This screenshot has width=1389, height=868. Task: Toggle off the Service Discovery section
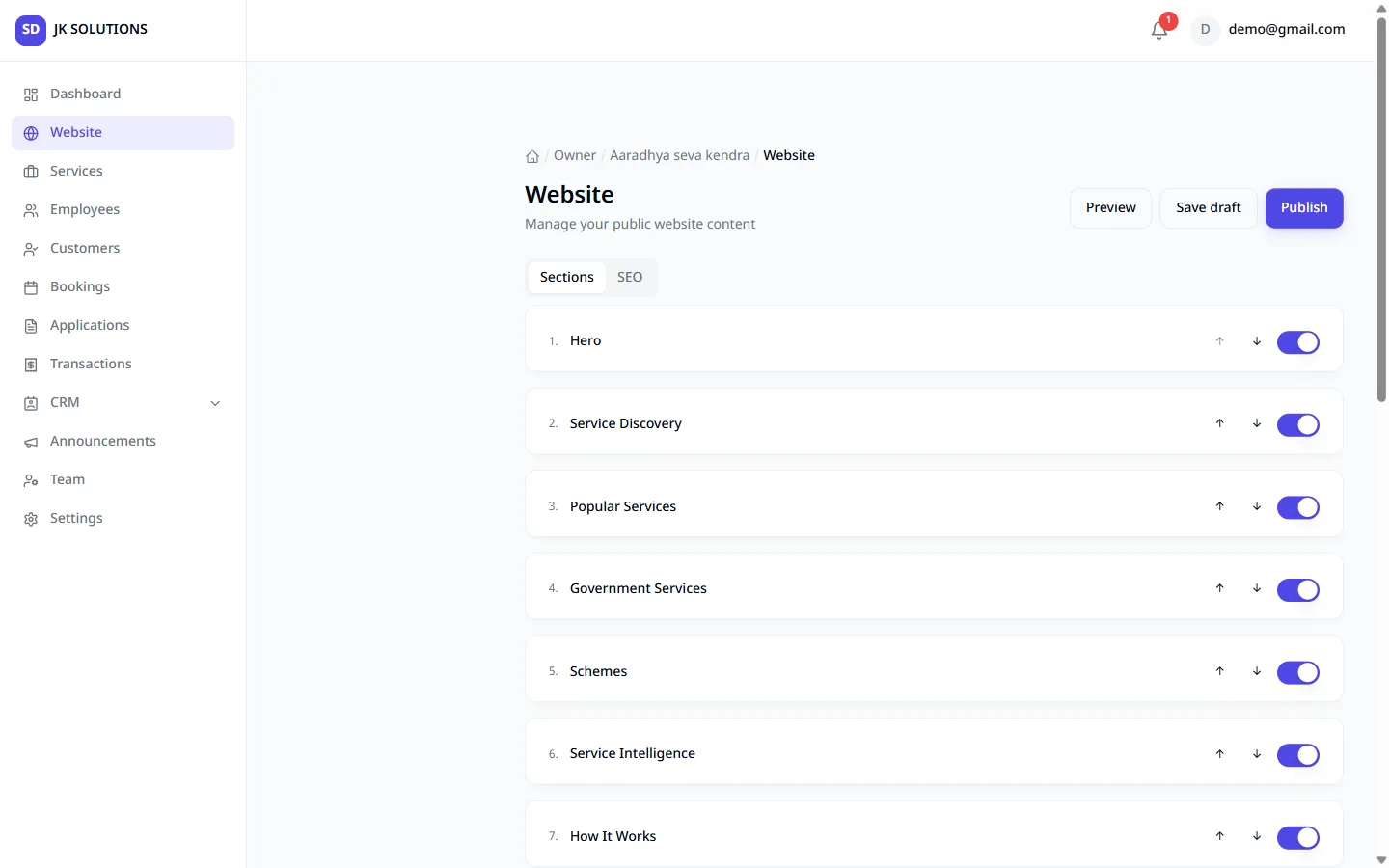point(1298,424)
